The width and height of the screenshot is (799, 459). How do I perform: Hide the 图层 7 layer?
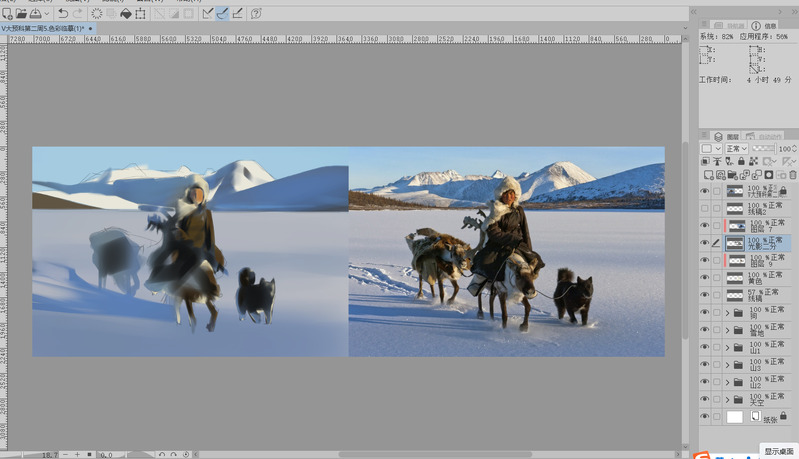tap(705, 226)
